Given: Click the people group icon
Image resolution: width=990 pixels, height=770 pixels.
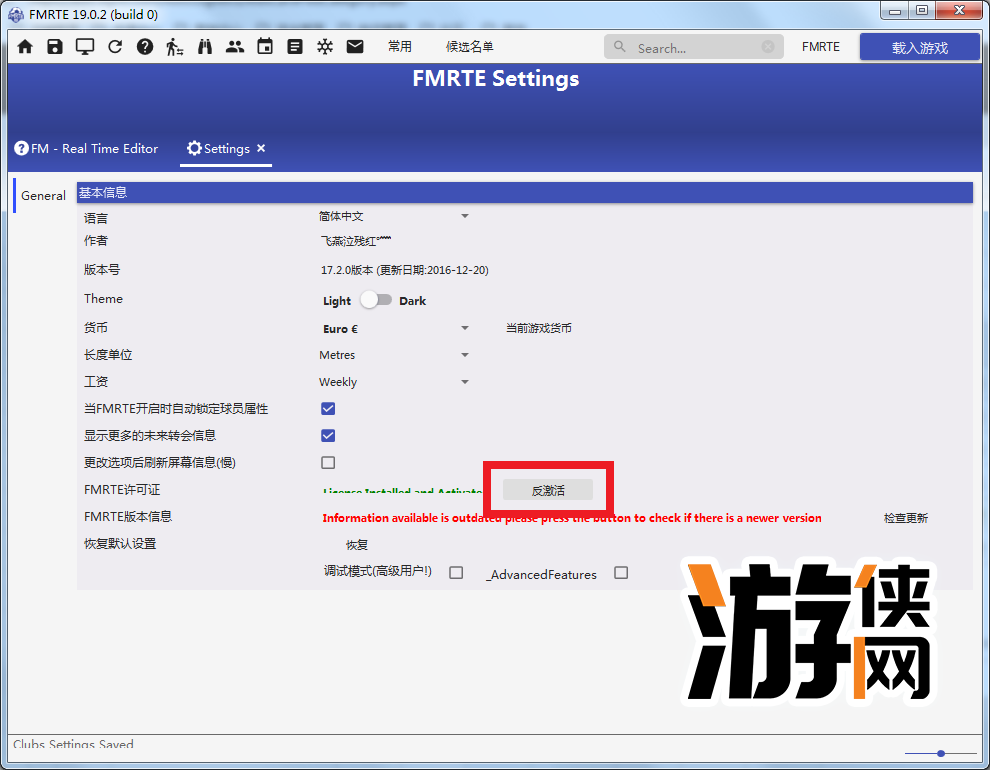Looking at the screenshot, I should coord(235,47).
